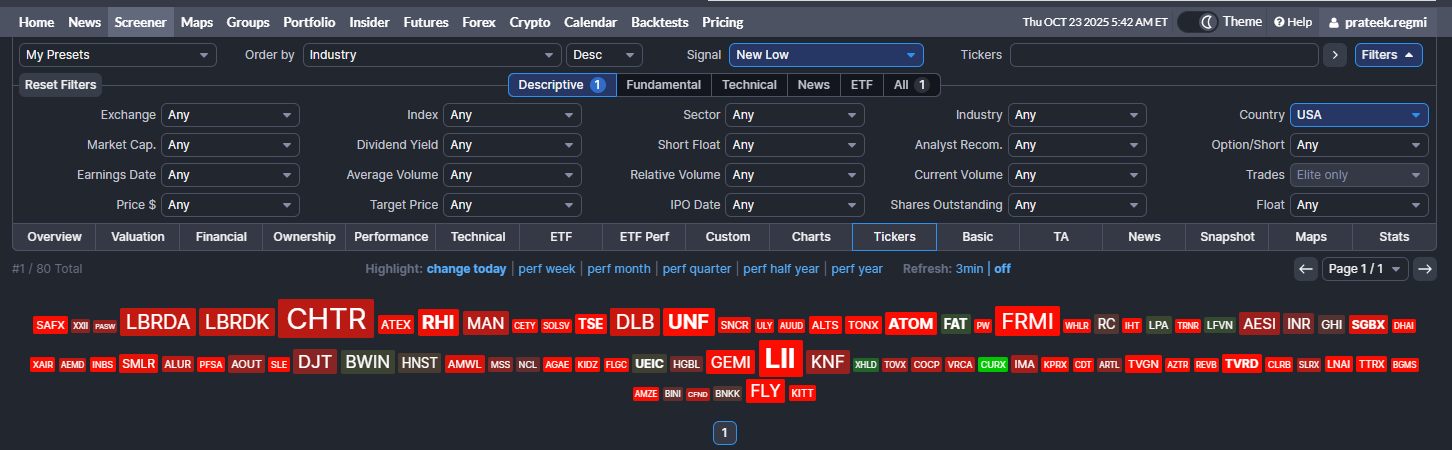
Task: Highlight by perf week link
Action: [x=546, y=269]
